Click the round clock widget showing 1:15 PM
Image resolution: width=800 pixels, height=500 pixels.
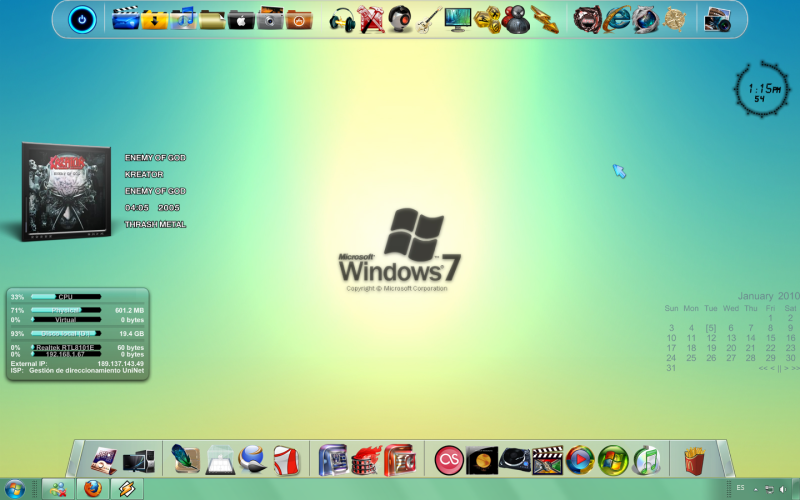pyautogui.click(x=762, y=90)
